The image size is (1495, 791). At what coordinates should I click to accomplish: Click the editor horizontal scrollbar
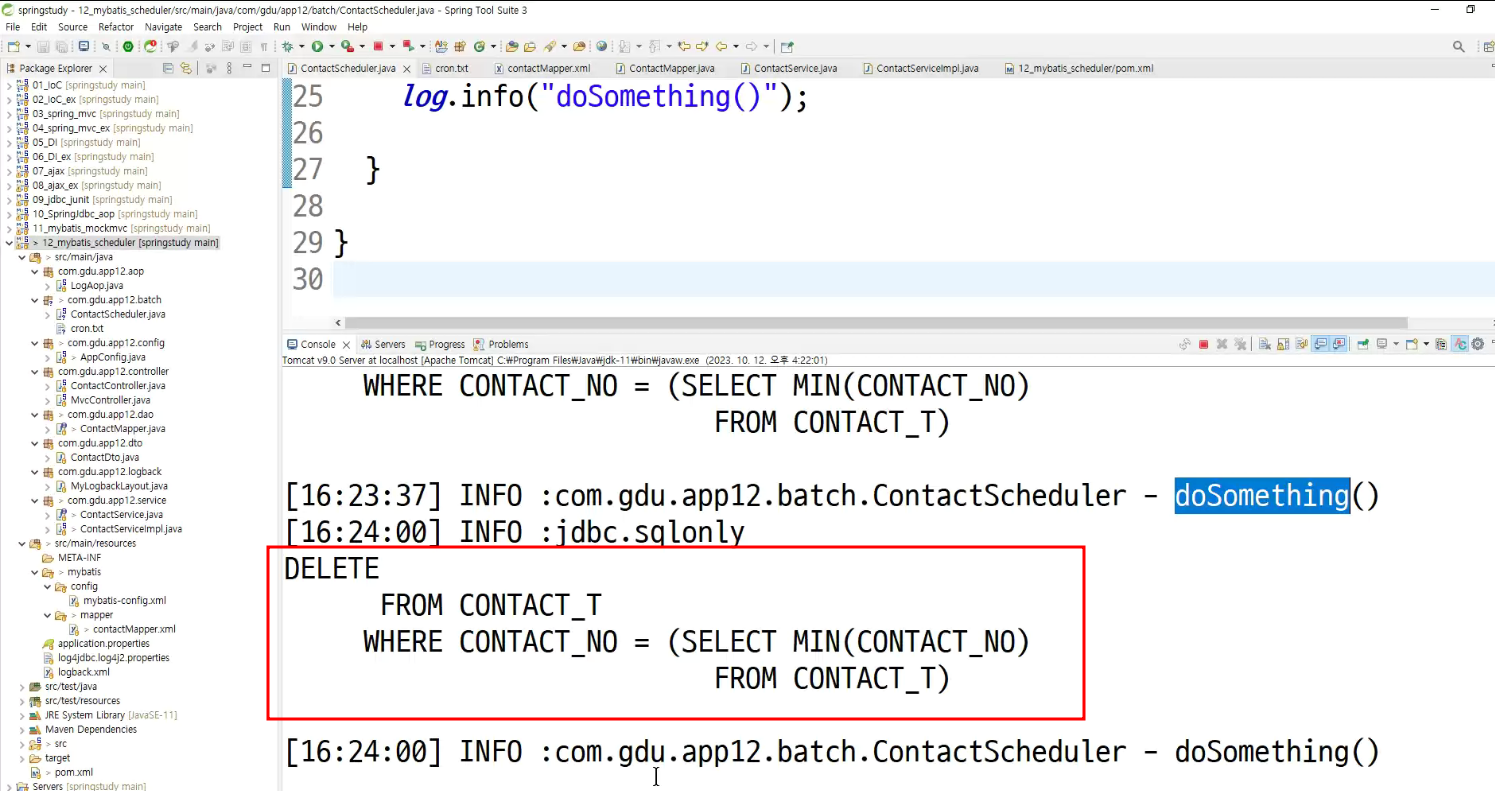[x=875, y=323]
